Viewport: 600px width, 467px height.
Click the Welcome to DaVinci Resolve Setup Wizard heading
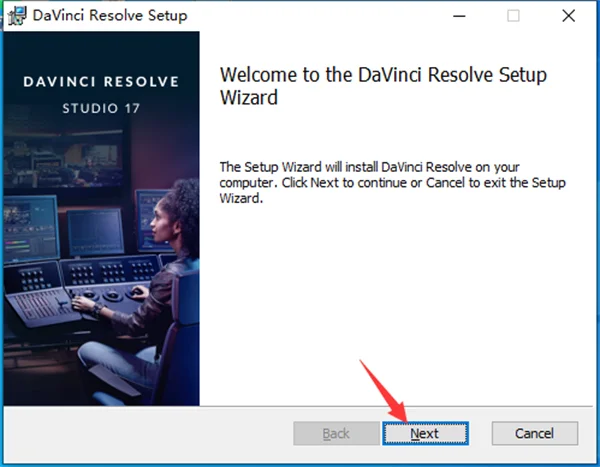pos(383,86)
